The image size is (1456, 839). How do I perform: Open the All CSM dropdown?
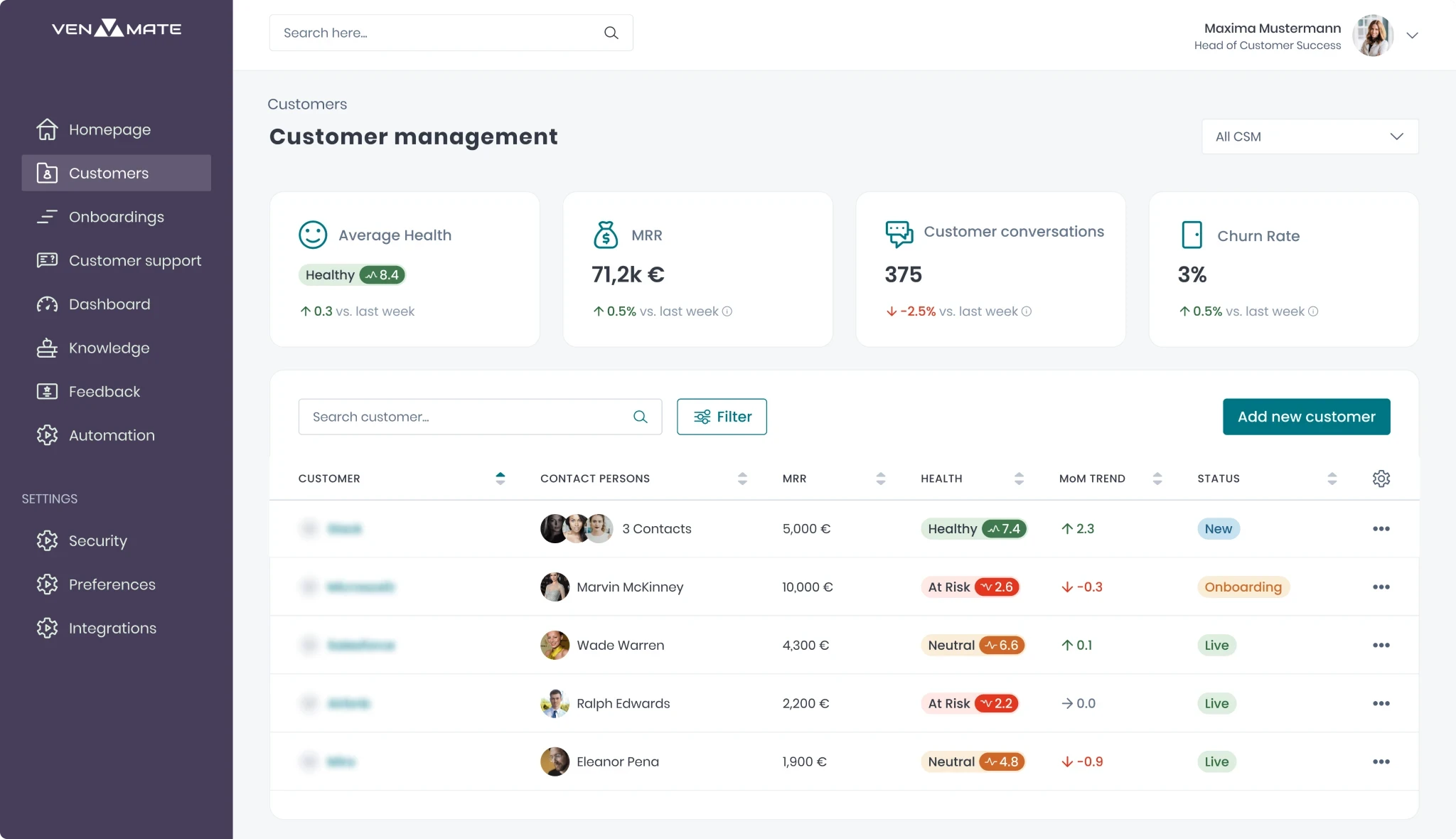(x=1309, y=136)
